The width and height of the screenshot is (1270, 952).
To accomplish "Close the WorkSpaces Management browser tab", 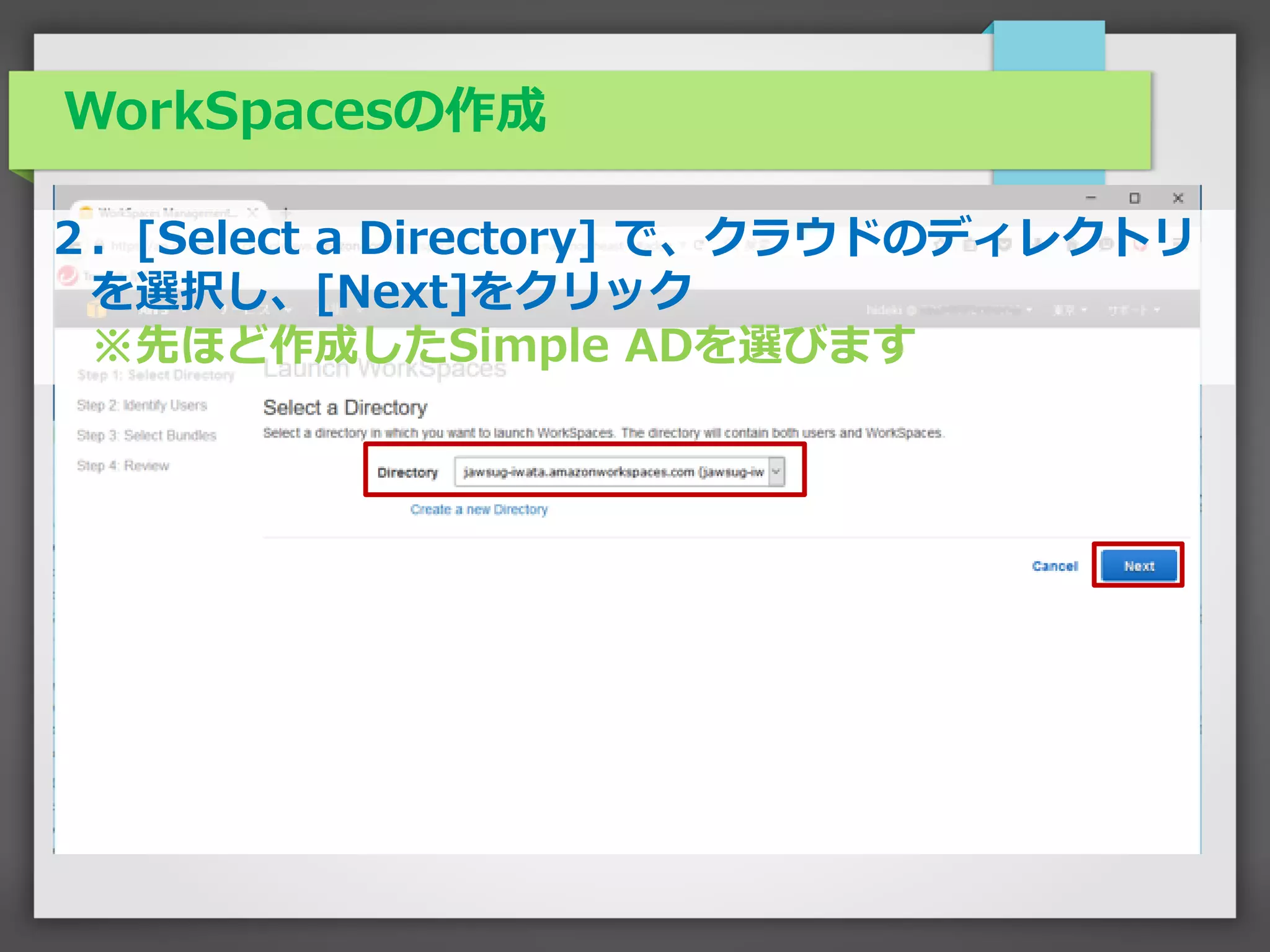I will pyautogui.click(x=252, y=213).
